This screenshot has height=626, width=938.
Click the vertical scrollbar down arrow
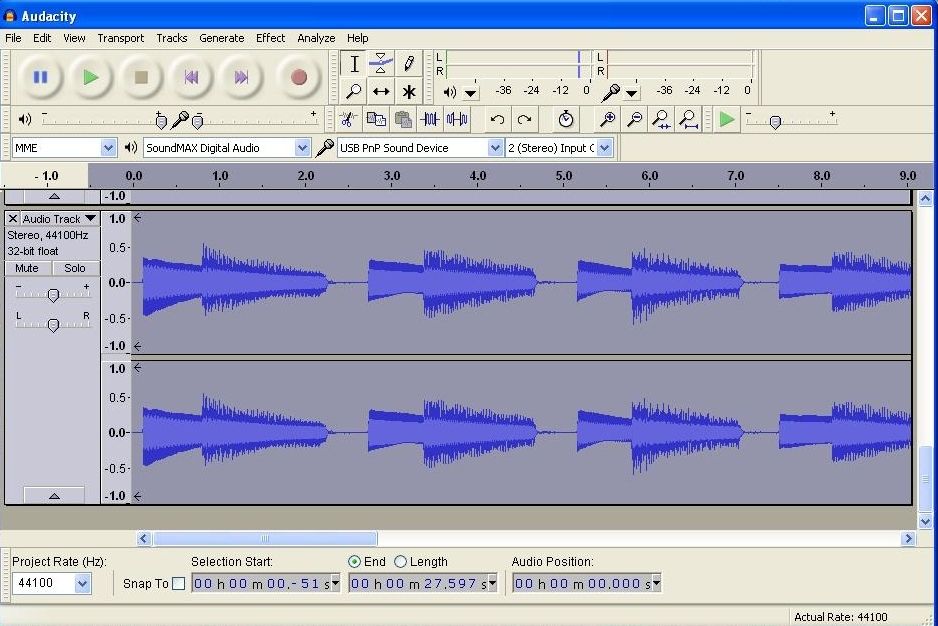click(925, 521)
